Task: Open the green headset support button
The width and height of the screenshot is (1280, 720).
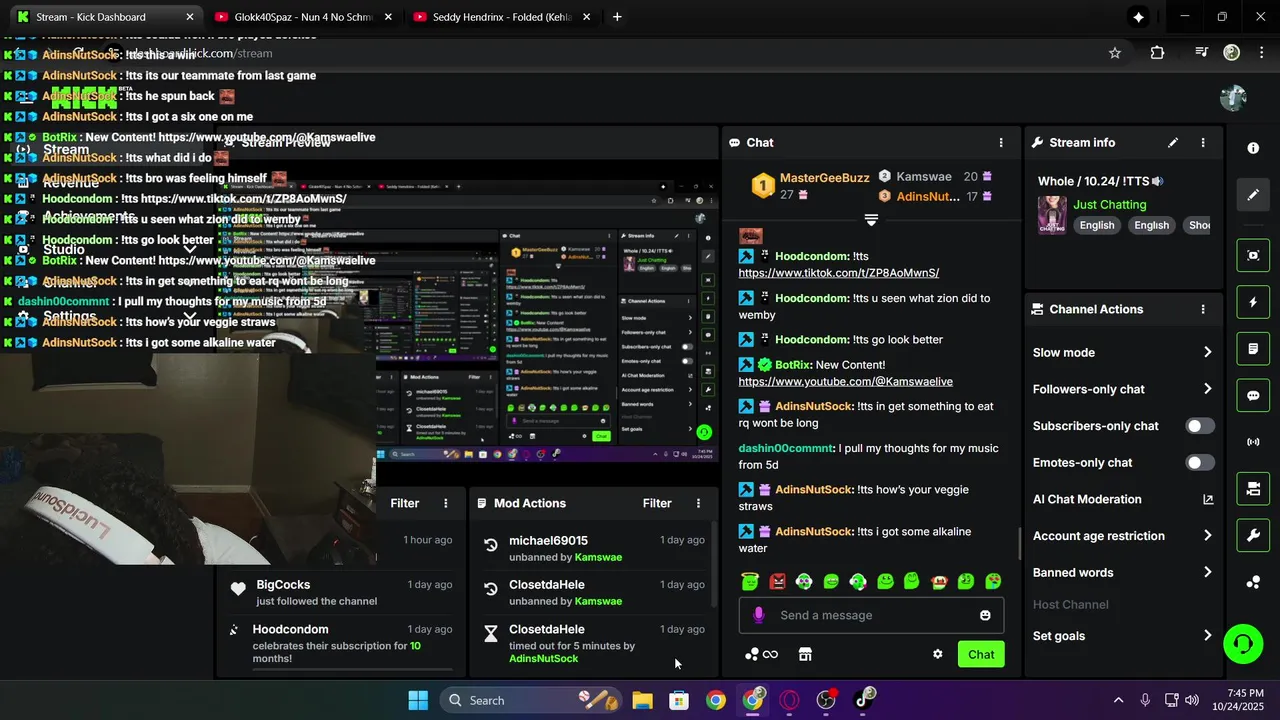Action: pos(1243,642)
